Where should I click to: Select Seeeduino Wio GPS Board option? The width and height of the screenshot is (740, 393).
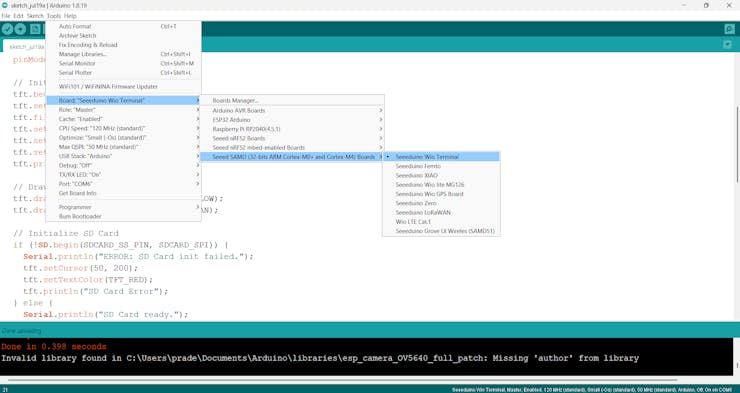(x=441, y=194)
